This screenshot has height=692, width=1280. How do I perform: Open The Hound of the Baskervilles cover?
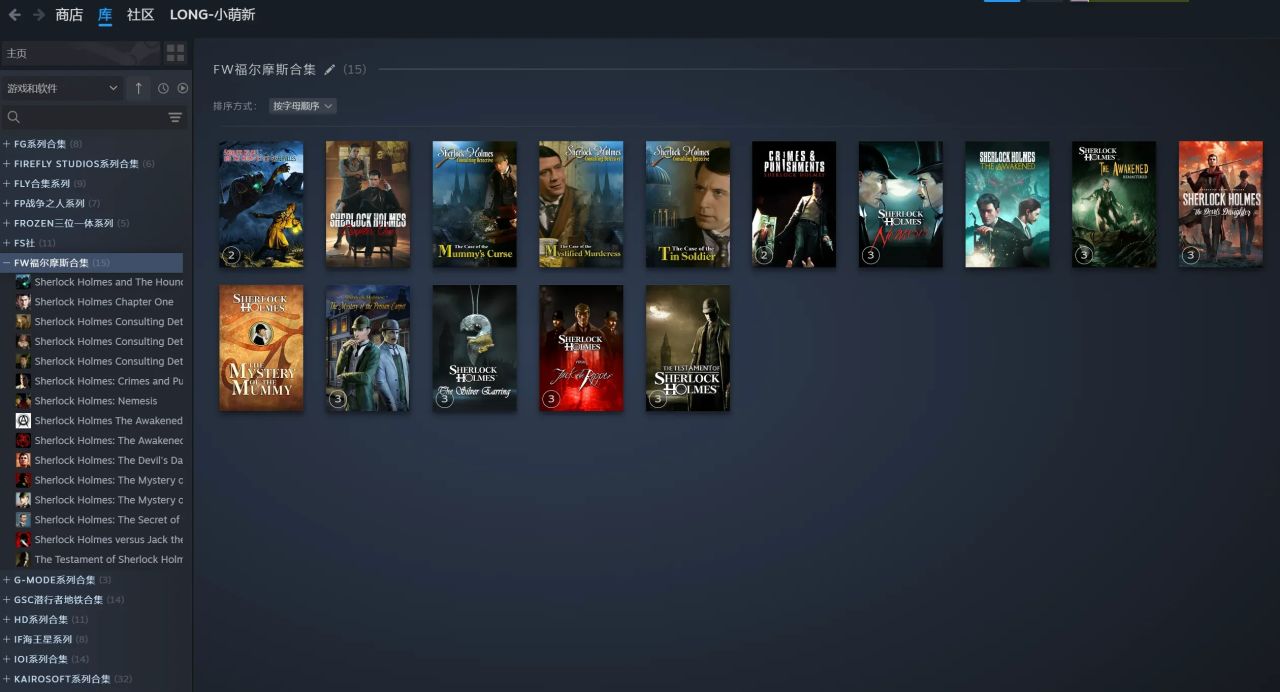pos(261,204)
